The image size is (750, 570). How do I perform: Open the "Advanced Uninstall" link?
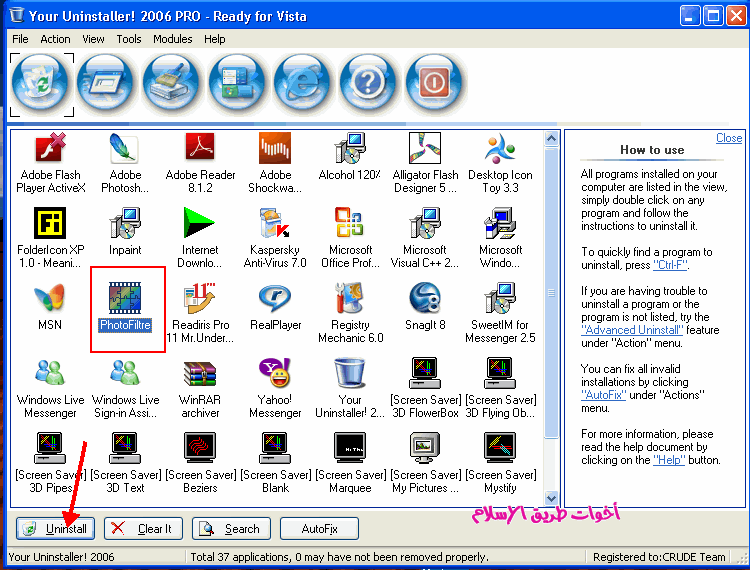tap(632, 330)
